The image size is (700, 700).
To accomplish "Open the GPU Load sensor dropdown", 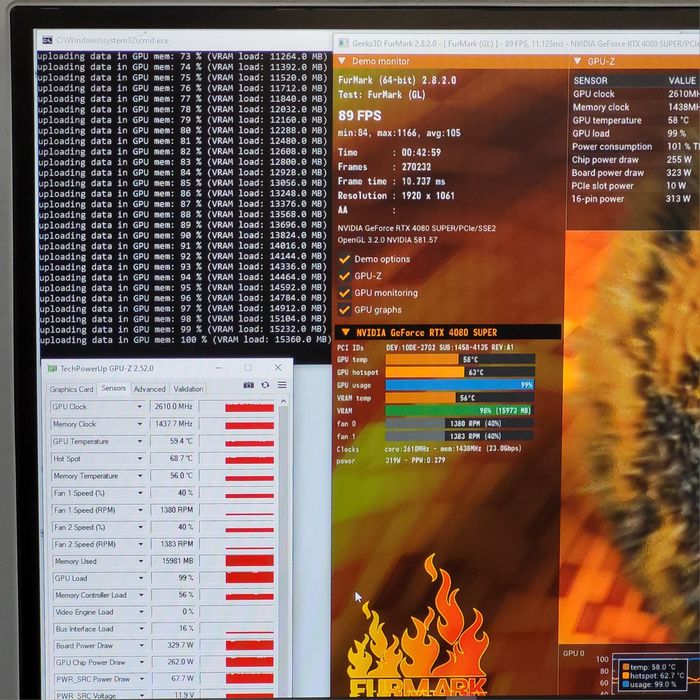I will click(141, 578).
